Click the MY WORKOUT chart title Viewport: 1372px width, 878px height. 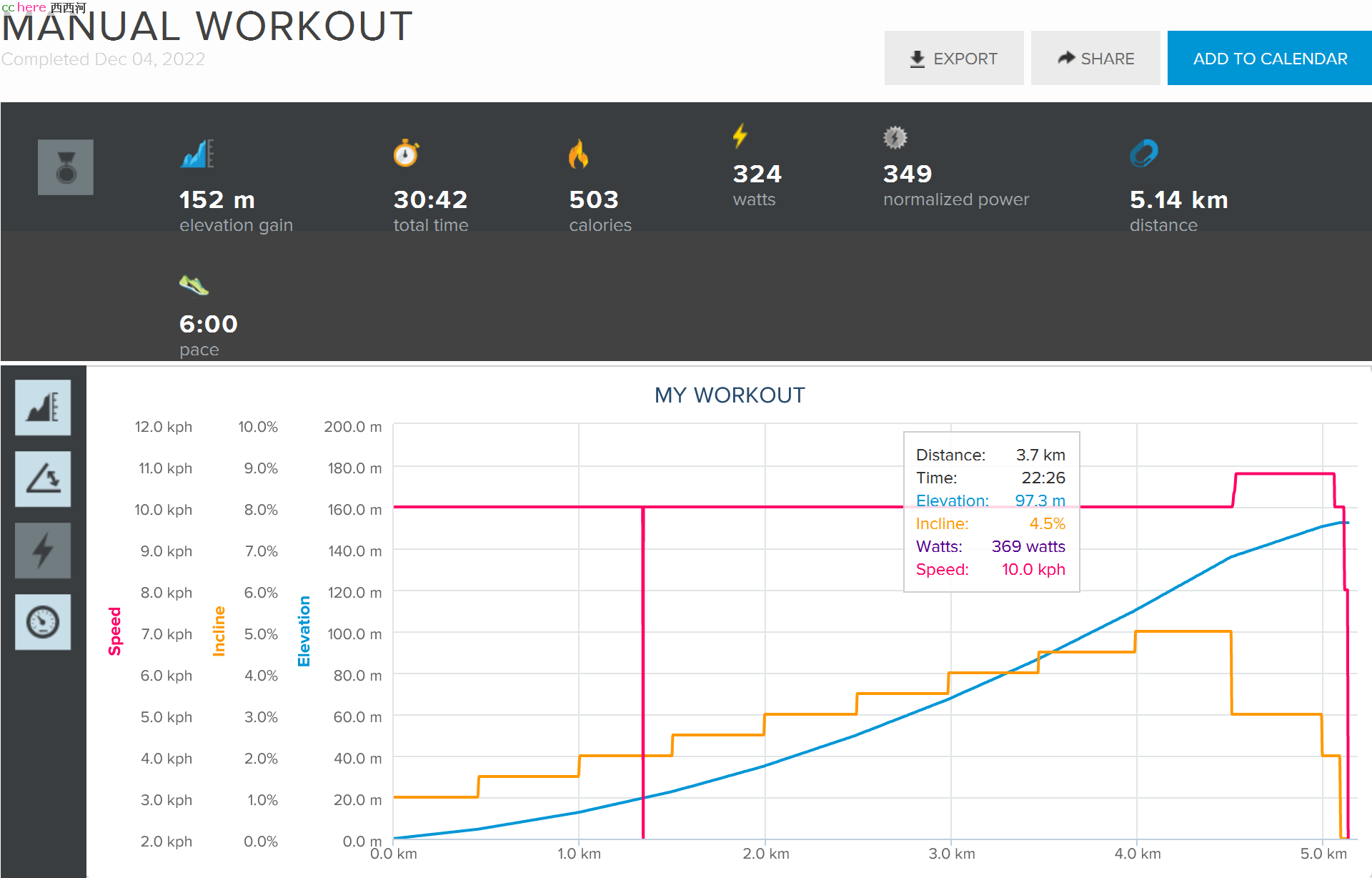click(x=730, y=395)
